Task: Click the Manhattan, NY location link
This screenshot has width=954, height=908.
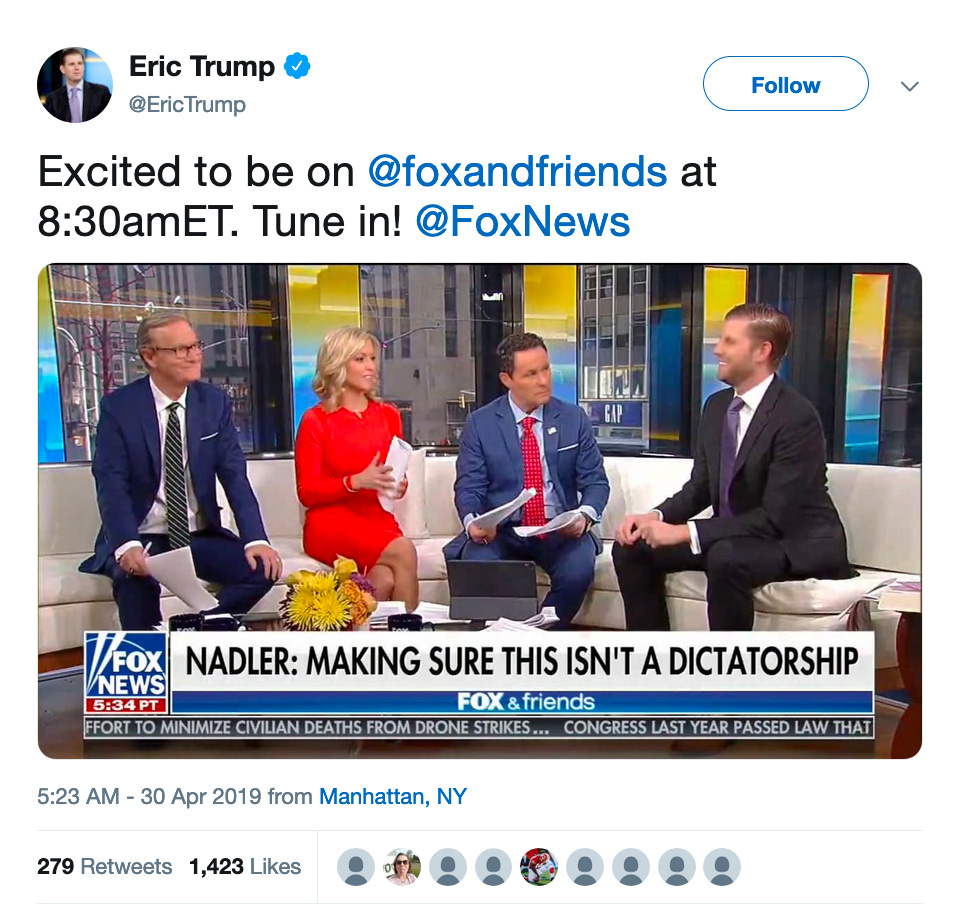Action: 393,796
